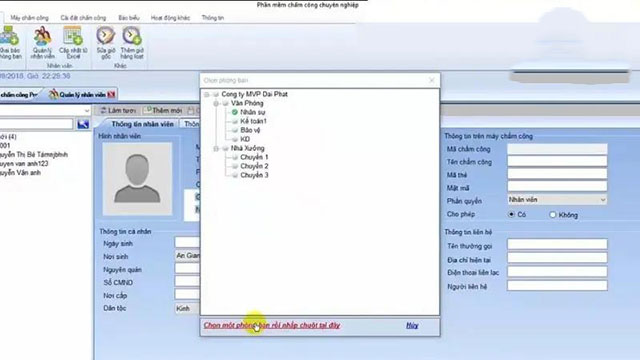
Task: Open the Báo biểu menu
Action: [x=129, y=18]
